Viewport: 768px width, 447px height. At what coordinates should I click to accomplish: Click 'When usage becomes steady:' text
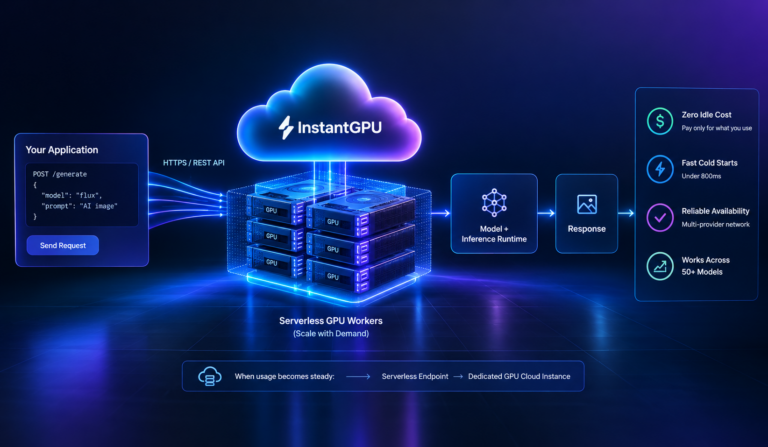click(x=284, y=376)
